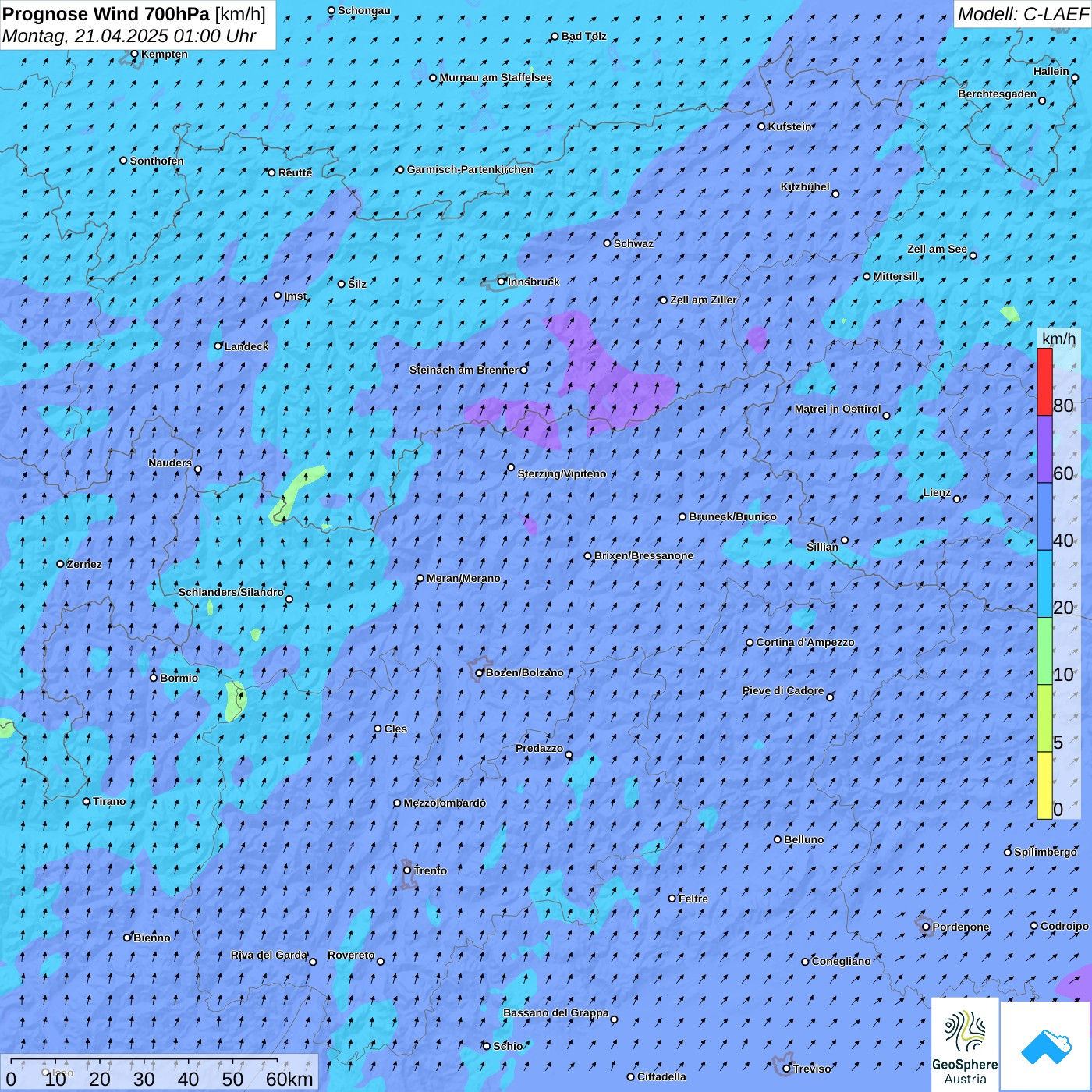Select the Sterzing/Vipiteno label

[562, 473]
